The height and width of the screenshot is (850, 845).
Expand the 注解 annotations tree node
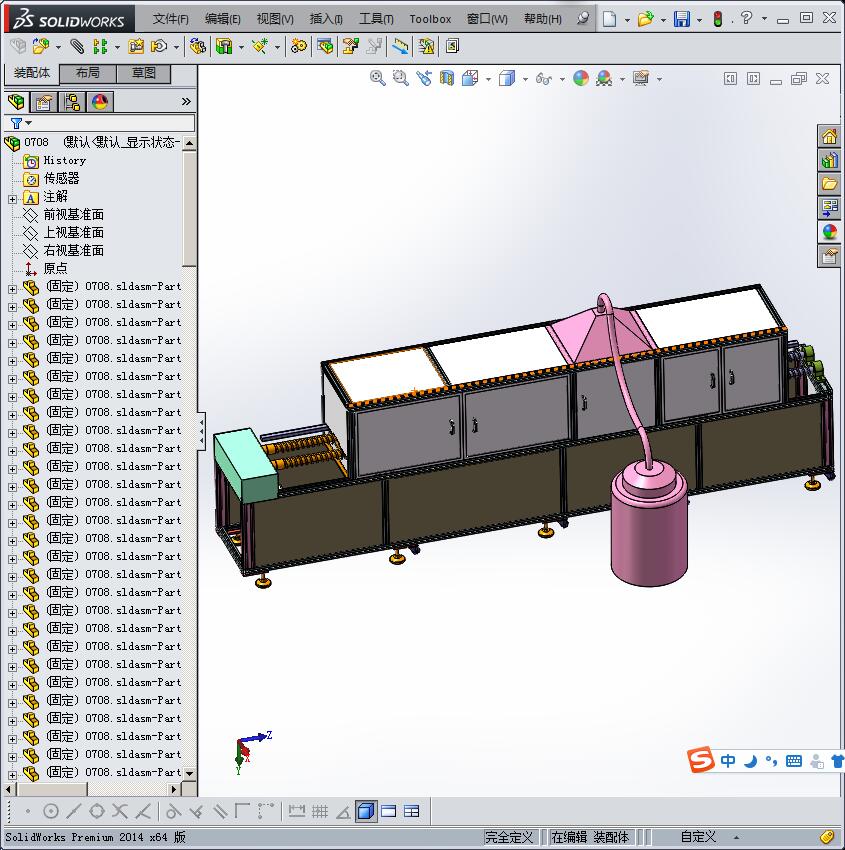[12, 199]
